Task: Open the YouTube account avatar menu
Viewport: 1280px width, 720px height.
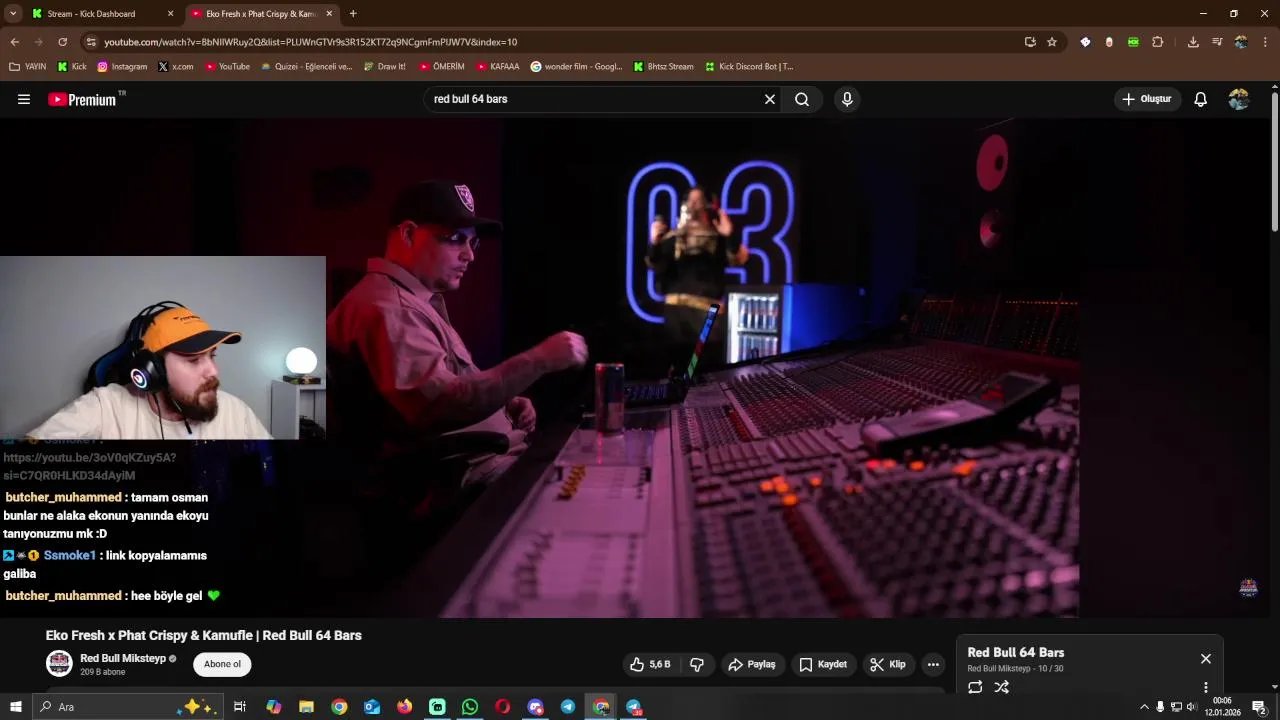Action: click(x=1239, y=99)
